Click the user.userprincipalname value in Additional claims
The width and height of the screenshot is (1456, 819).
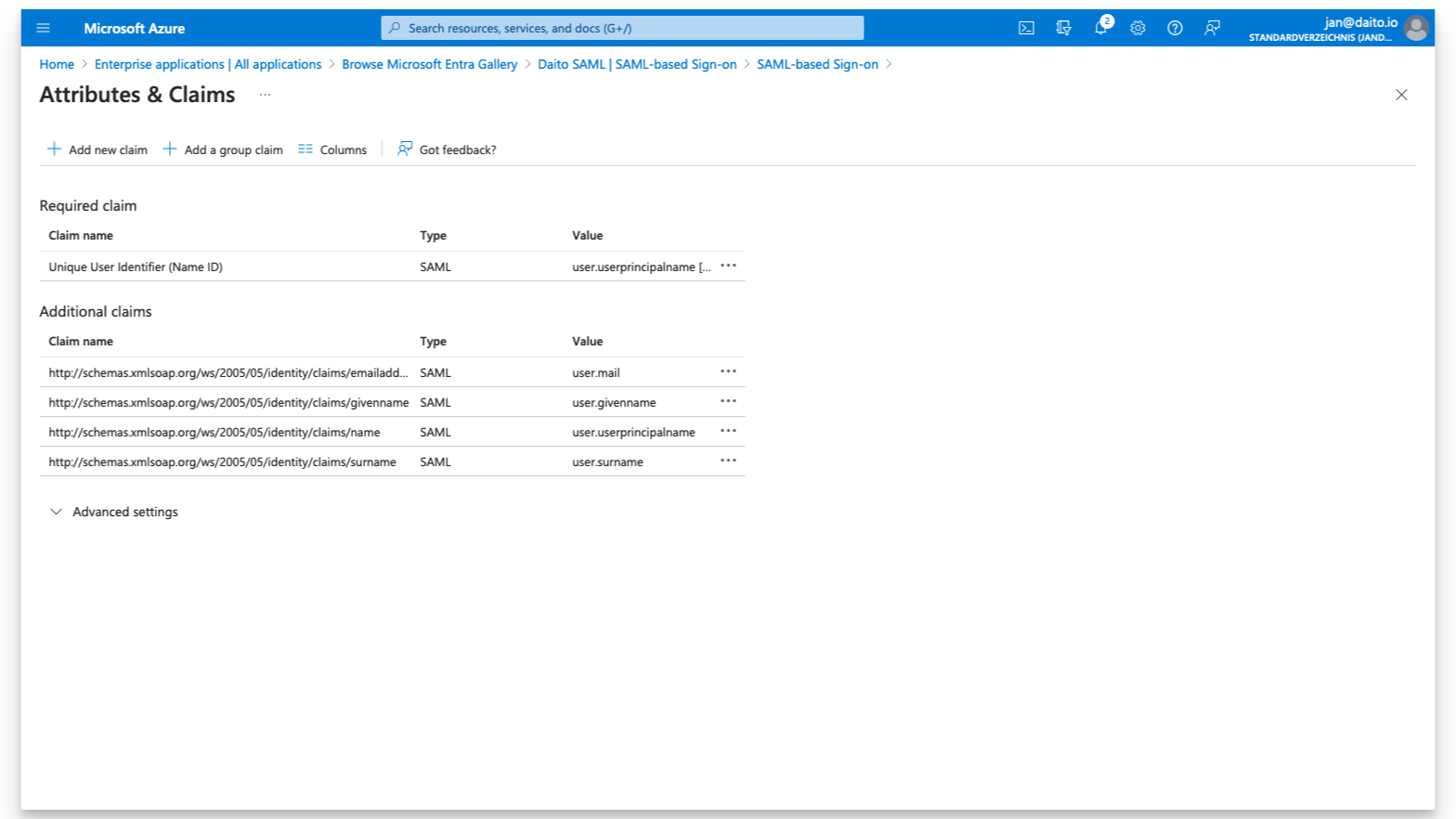coord(633,432)
